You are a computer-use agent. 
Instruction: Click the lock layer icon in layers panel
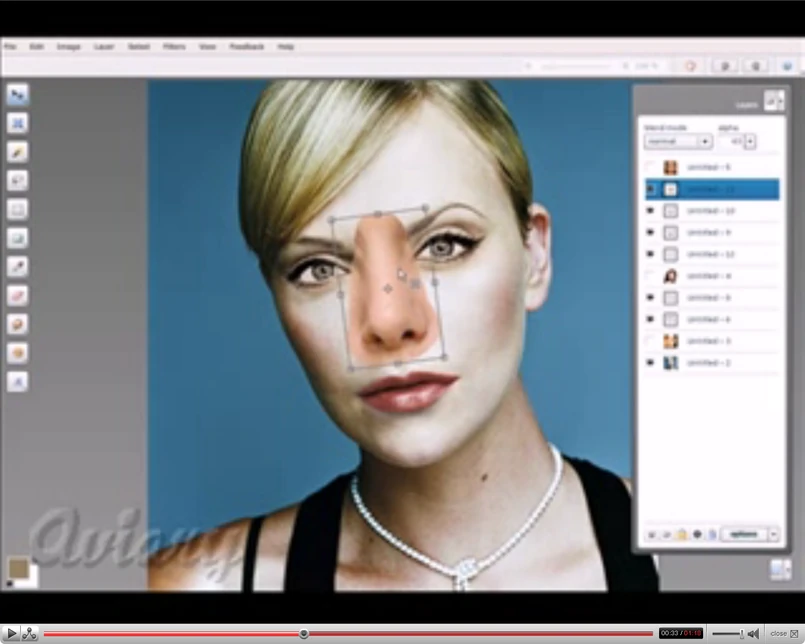point(682,535)
